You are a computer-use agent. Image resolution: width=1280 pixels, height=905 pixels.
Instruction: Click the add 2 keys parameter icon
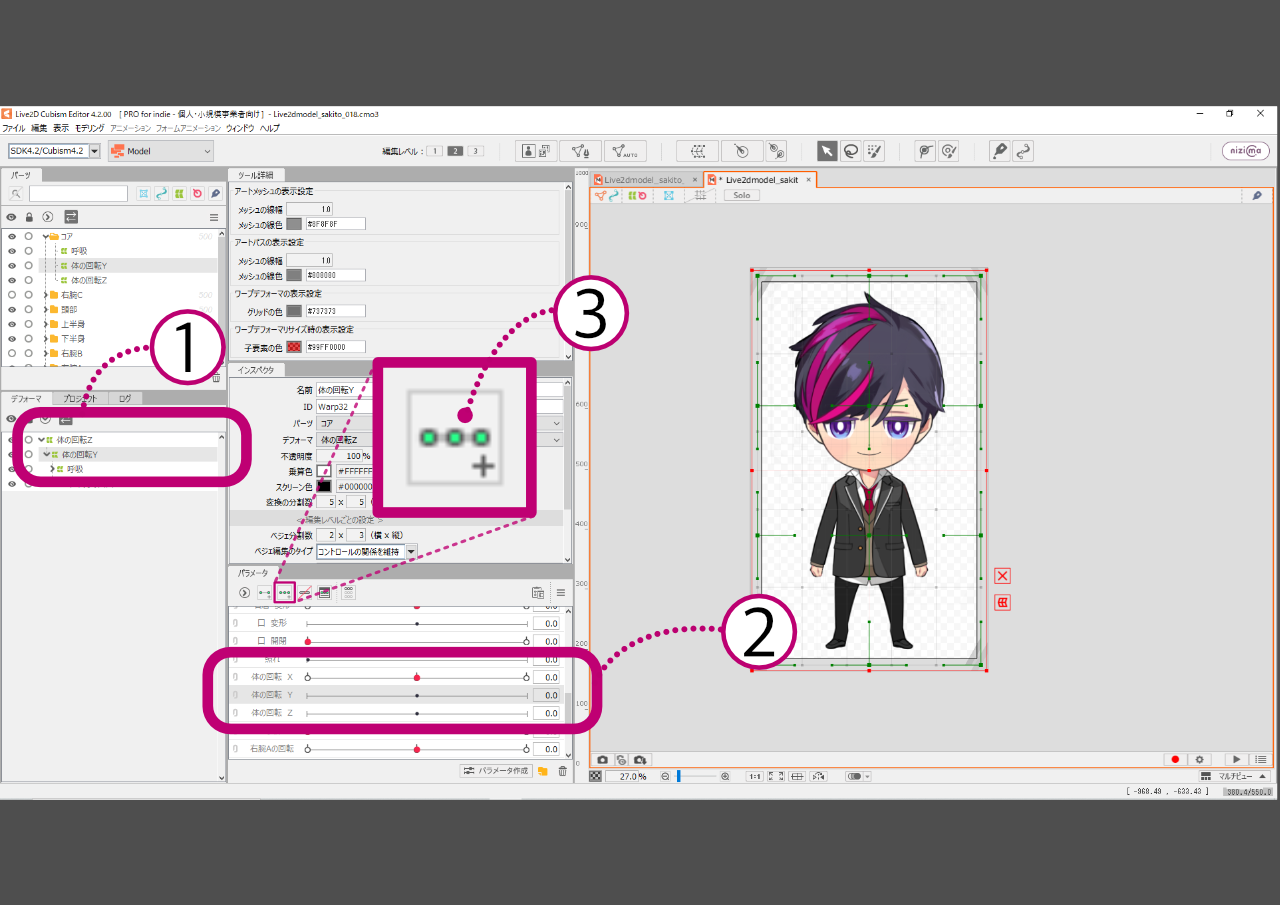click(x=265, y=593)
